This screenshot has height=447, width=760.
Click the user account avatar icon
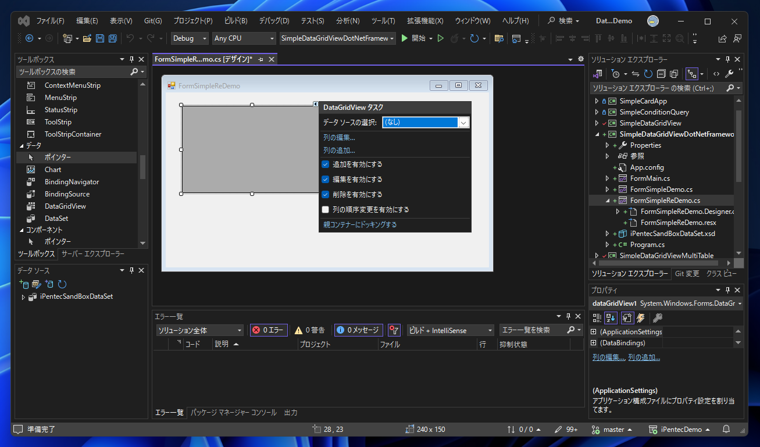point(653,21)
